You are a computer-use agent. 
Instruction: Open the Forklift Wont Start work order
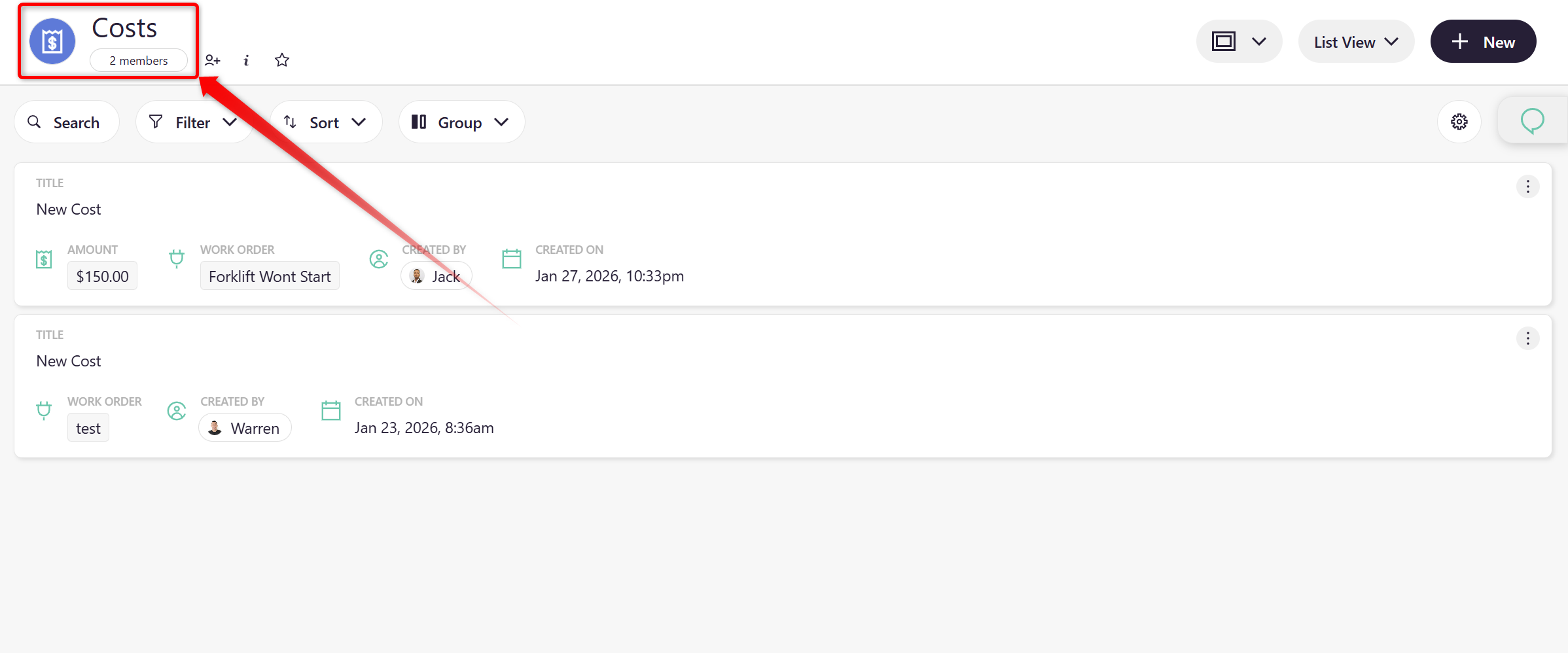[270, 277]
